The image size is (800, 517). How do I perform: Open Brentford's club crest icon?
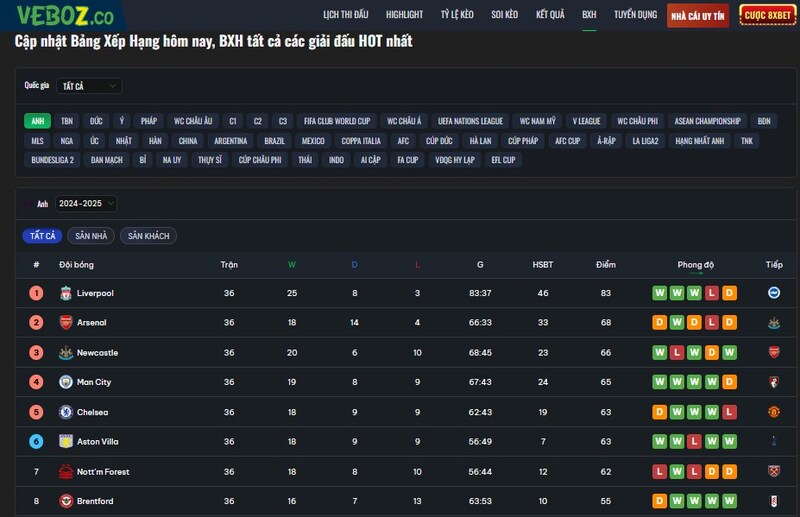[66, 501]
